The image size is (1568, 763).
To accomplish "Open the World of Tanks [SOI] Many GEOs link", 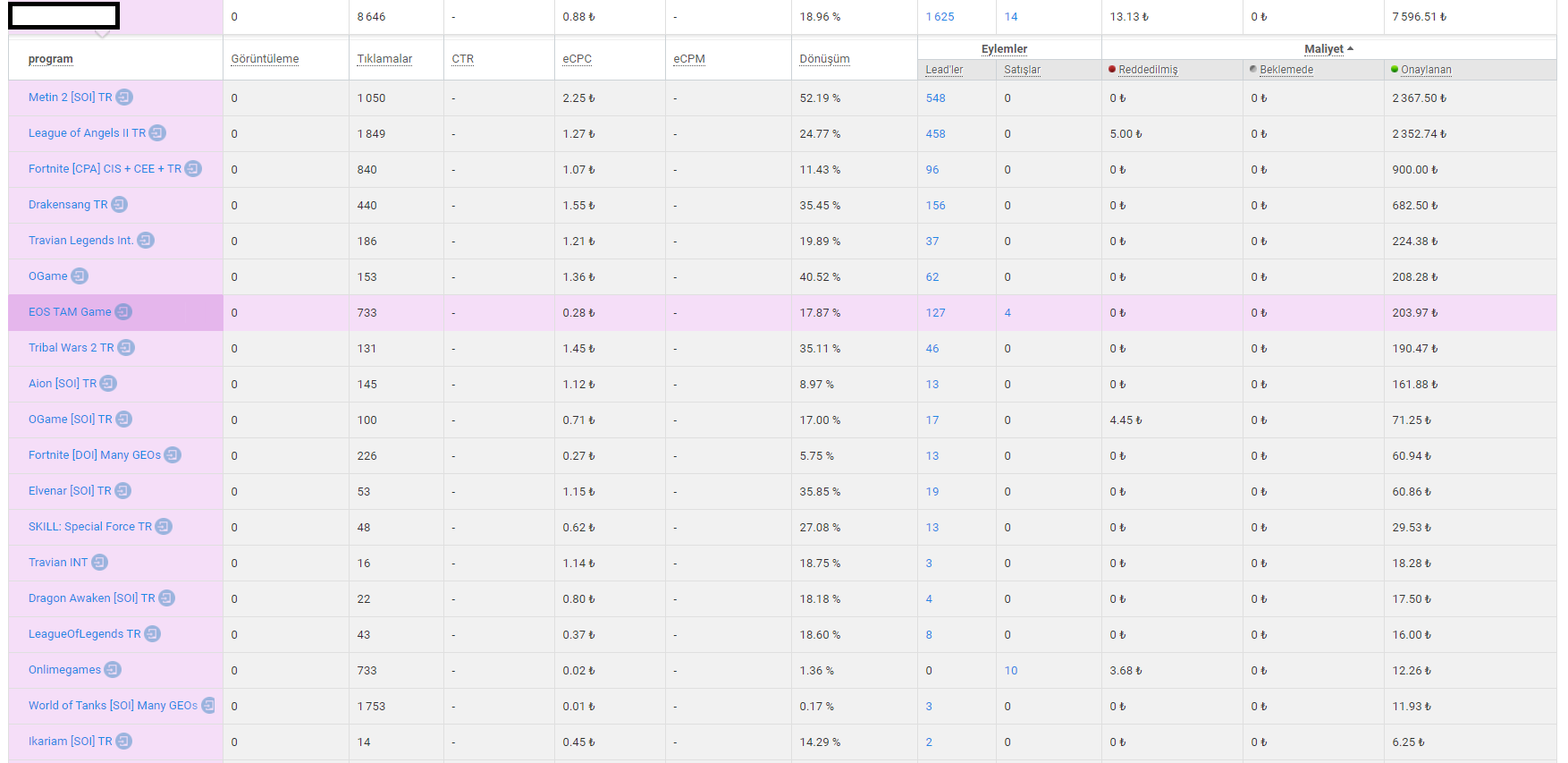I will click(113, 706).
